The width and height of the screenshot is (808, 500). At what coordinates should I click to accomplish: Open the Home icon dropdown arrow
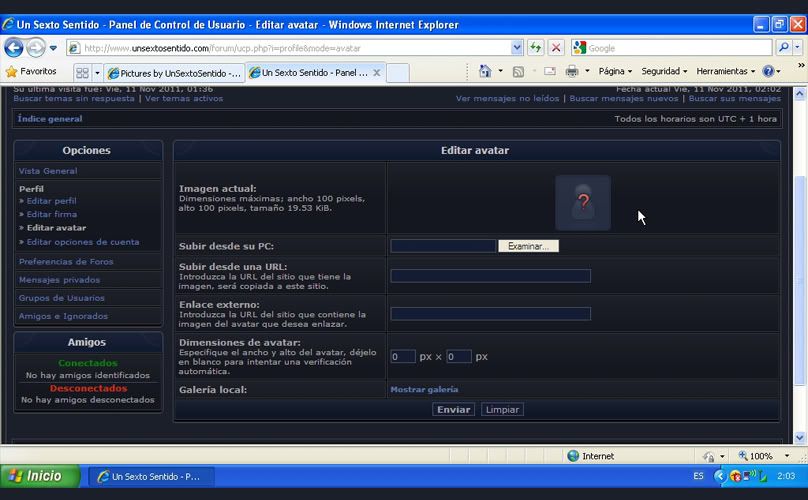500,71
